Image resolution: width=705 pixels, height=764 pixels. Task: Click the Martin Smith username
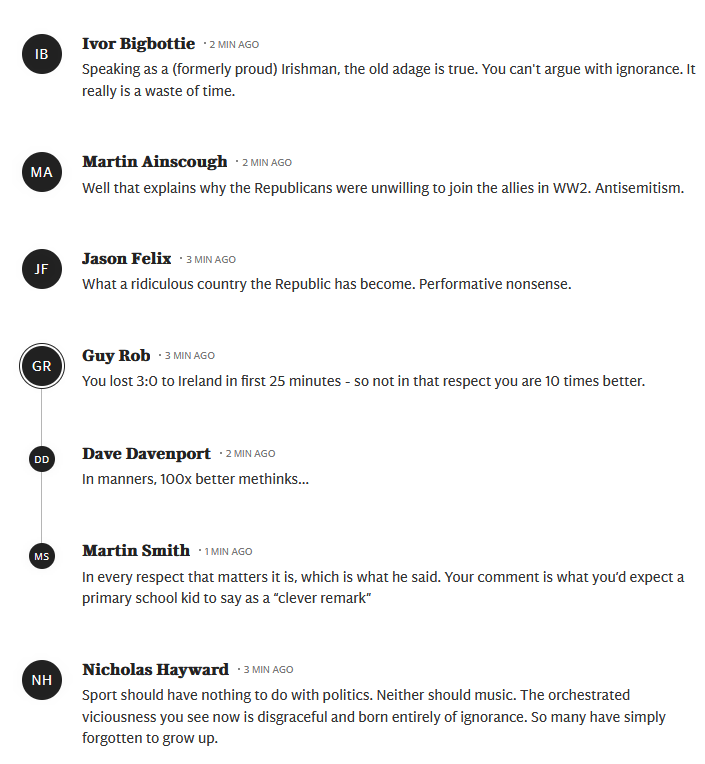click(x=136, y=551)
